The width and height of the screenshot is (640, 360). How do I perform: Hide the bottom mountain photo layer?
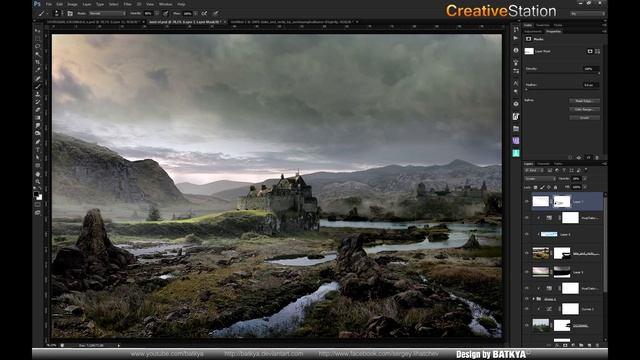[x=527, y=325]
